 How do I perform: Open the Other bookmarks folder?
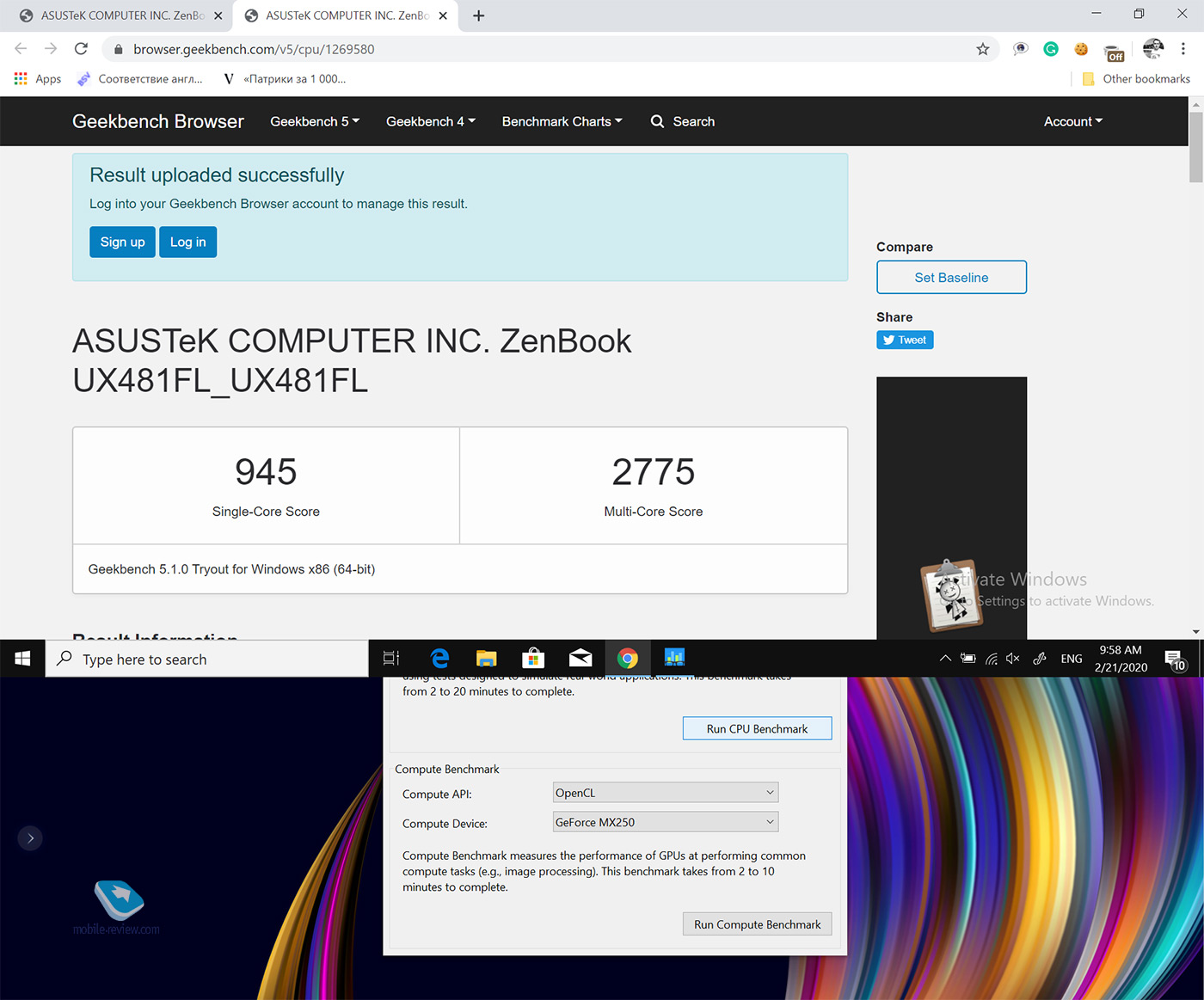pyautogui.click(x=1135, y=78)
